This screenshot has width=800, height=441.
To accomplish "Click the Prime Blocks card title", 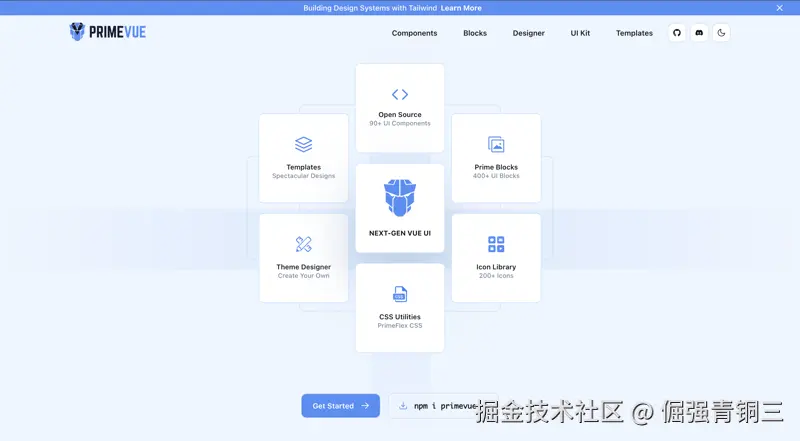I will tap(496, 167).
